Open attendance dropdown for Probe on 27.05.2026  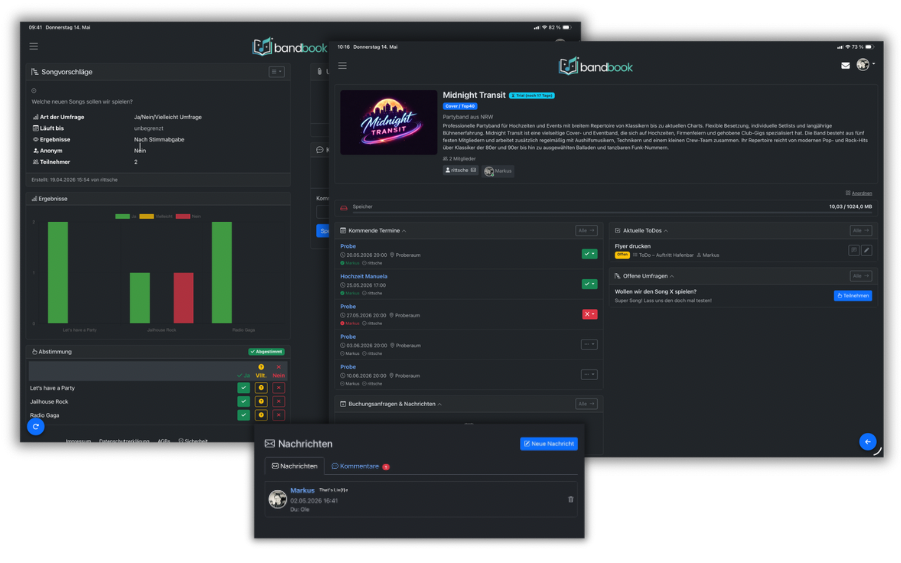tap(590, 314)
